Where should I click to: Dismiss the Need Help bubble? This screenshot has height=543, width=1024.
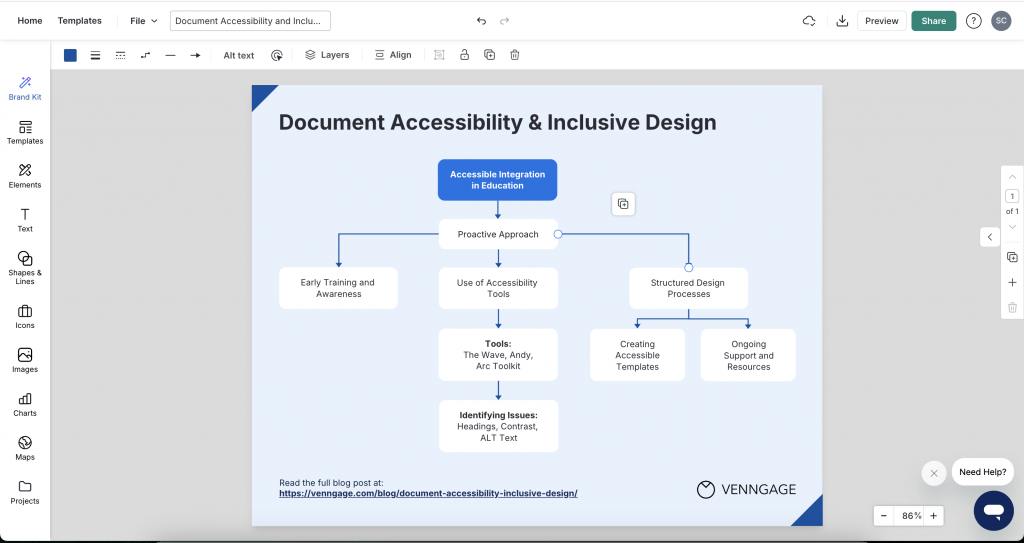coord(934,473)
